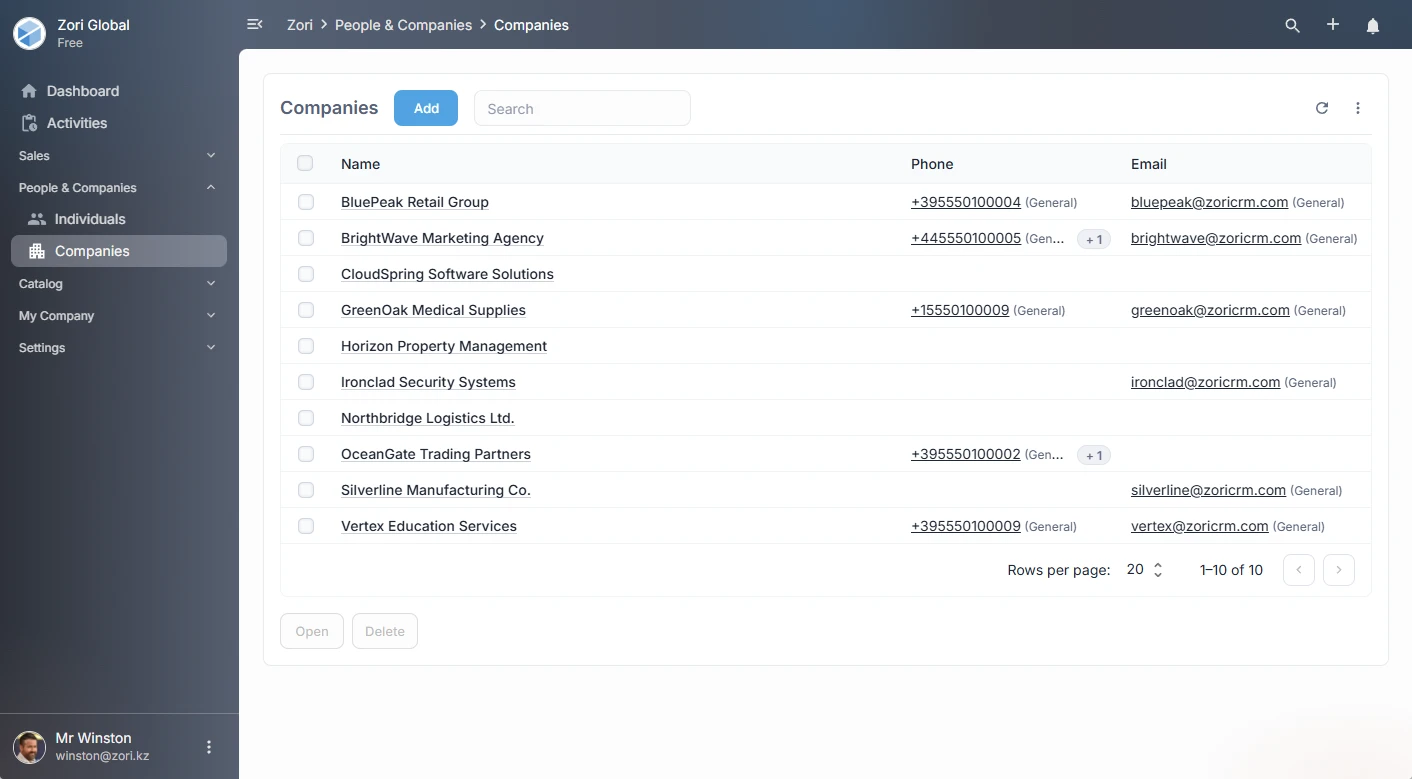Select Companies in the sidebar
Image resolution: width=1412 pixels, height=779 pixels.
click(x=119, y=251)
